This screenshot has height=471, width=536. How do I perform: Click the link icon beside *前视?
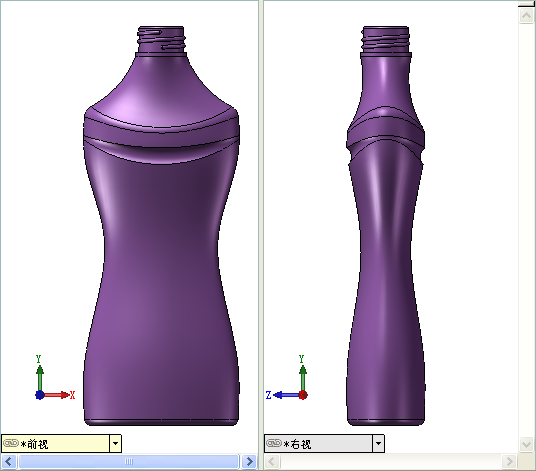click(11, 443)
